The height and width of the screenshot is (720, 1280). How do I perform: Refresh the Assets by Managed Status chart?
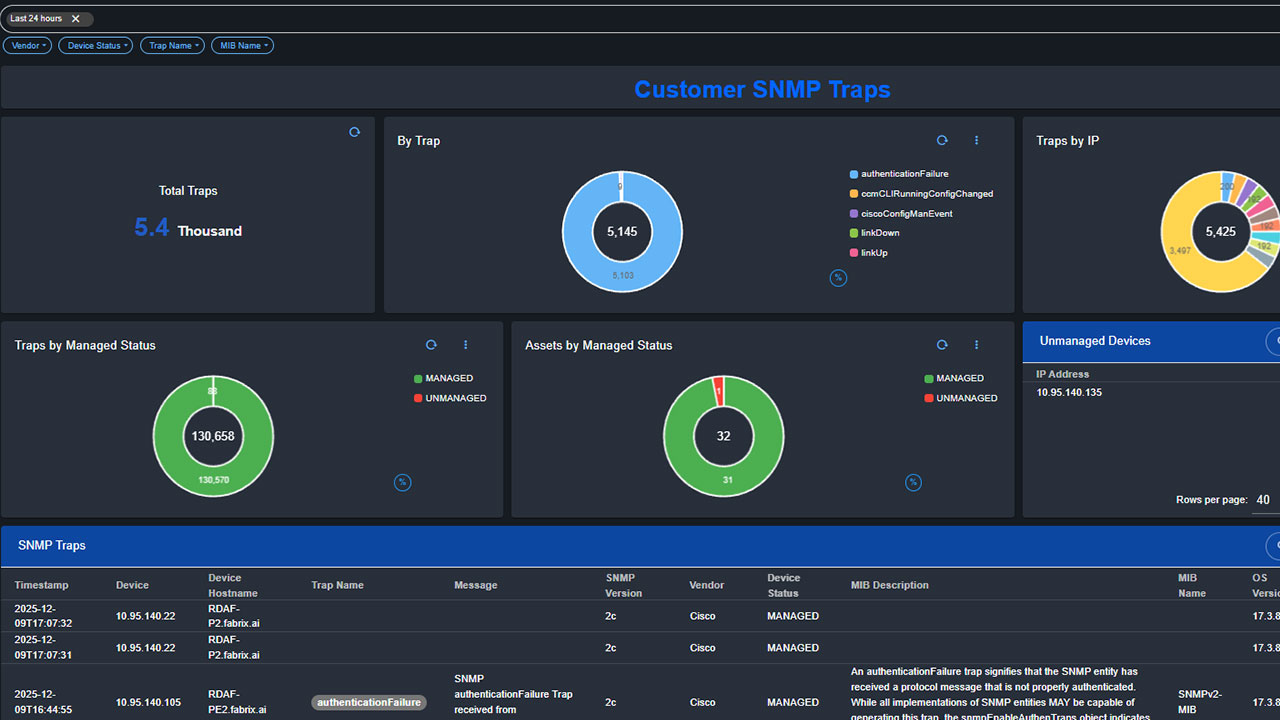pos(942,345)
